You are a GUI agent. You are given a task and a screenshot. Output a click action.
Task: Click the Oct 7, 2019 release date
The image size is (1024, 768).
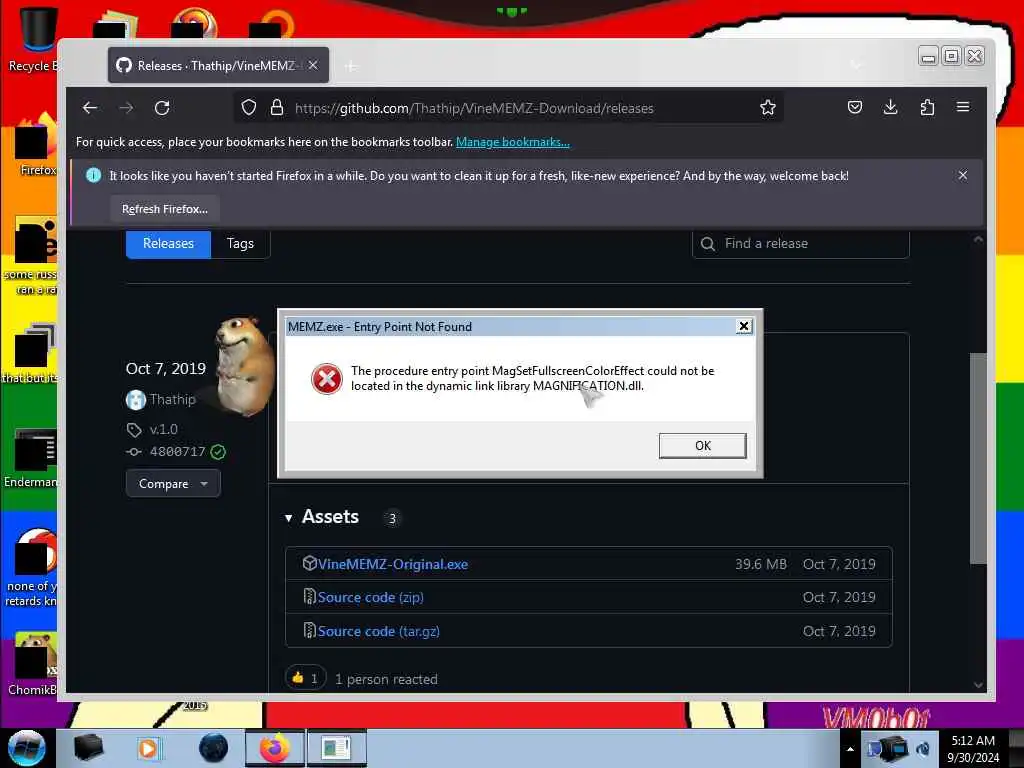pyautogui.click(x=166, y=369)
